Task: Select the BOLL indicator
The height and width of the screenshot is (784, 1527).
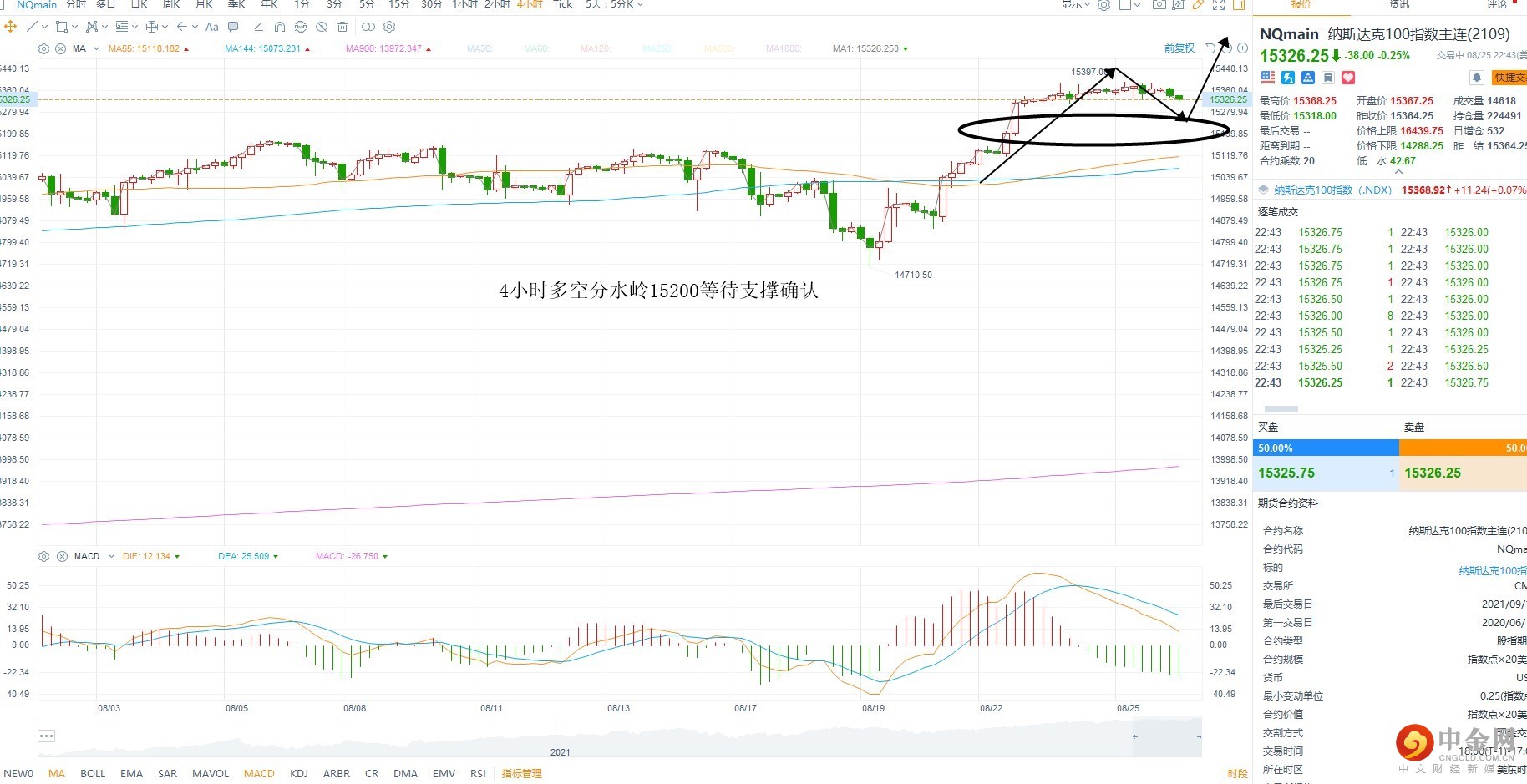Action: pyautogui.click(x=93, y=774)
